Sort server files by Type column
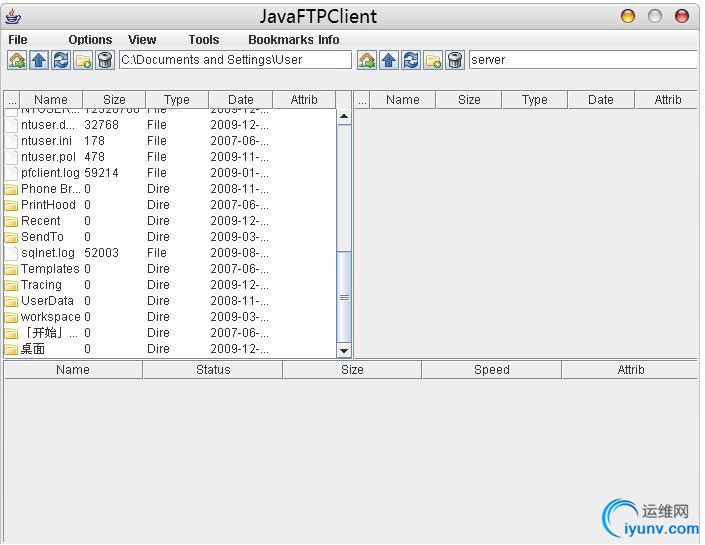 [535, 100]
